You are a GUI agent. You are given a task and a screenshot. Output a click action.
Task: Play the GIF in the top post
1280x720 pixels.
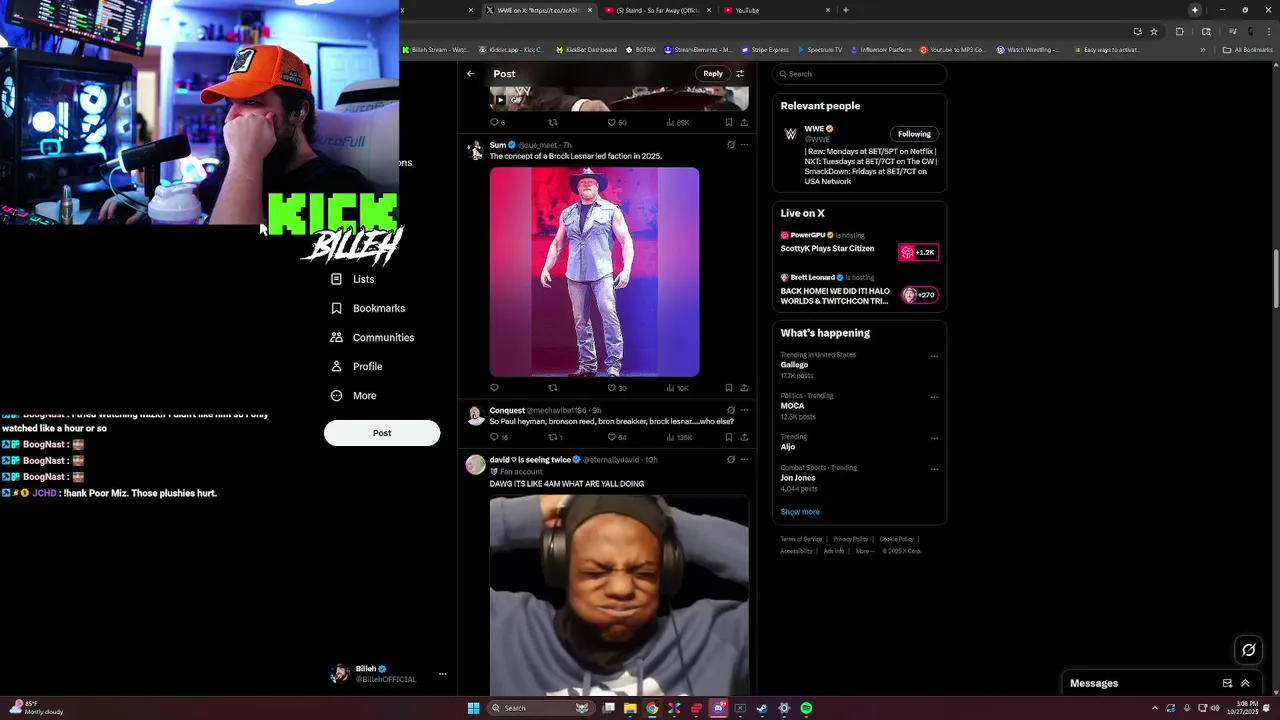pos(501,100)
